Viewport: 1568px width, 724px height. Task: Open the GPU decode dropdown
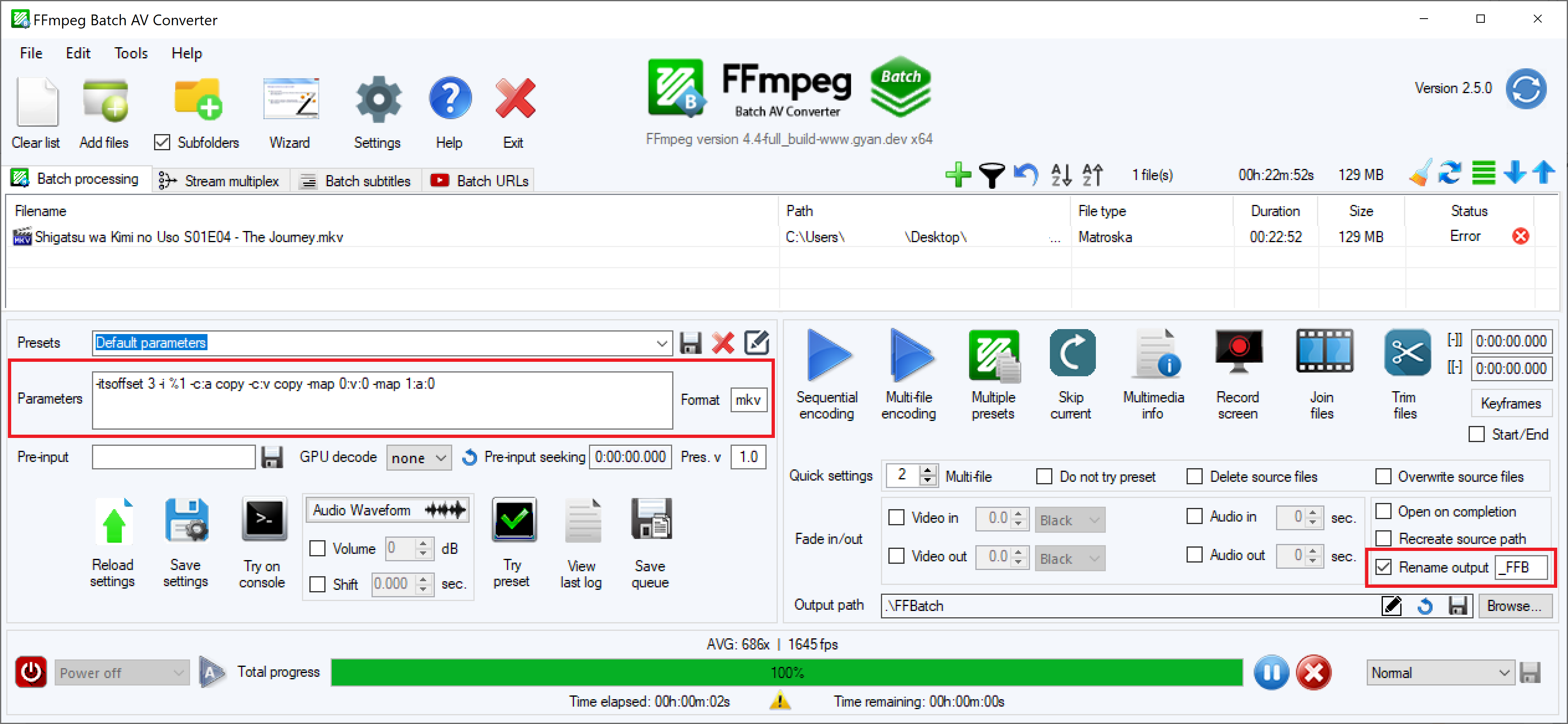click(x=419, y=457)
